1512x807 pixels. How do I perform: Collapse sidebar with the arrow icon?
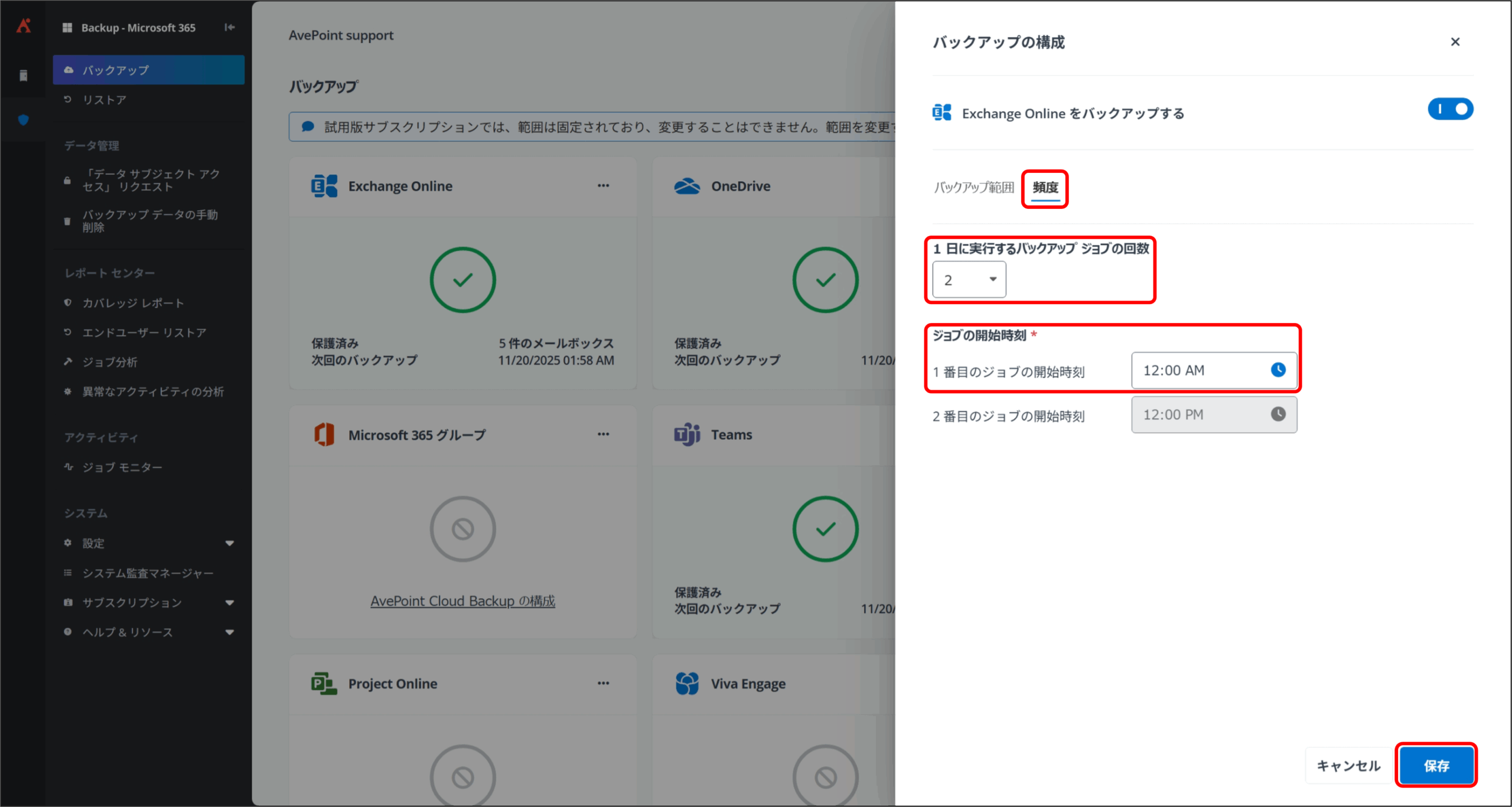[230, 27]
